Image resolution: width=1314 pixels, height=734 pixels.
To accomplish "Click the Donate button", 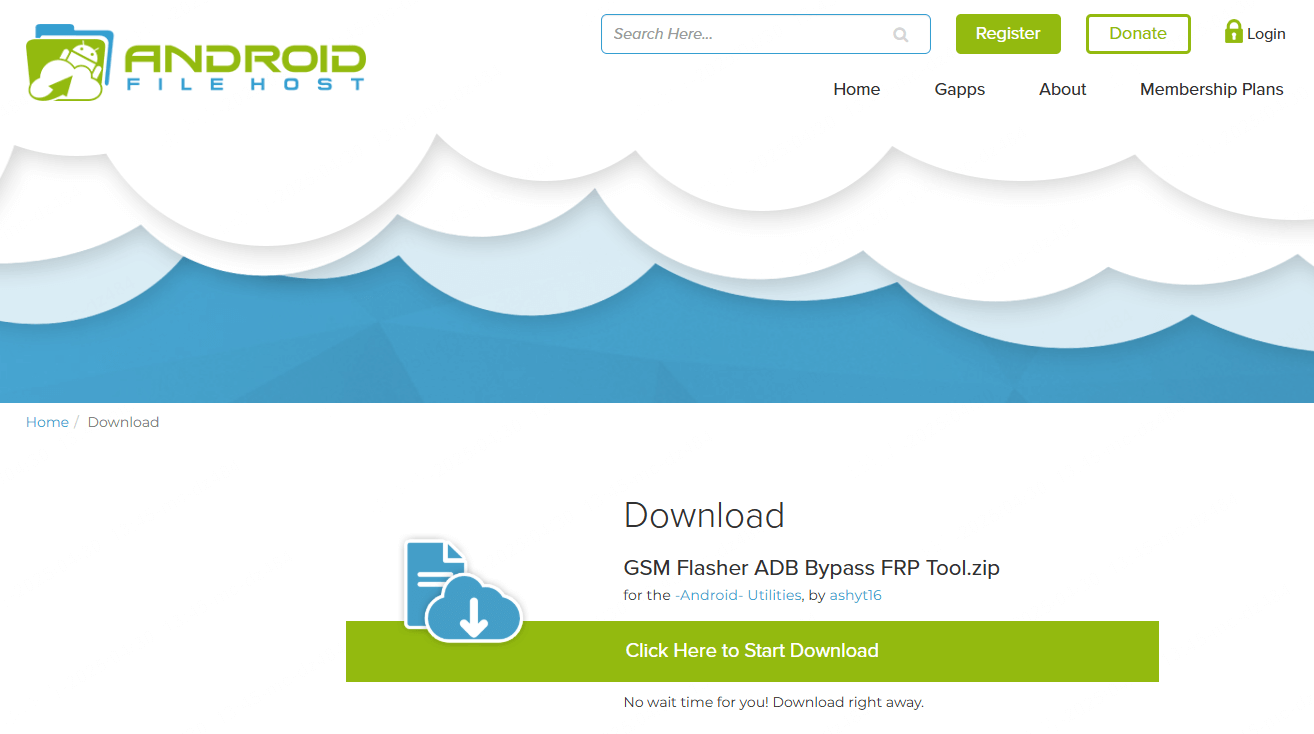I will coord(1138,34).
